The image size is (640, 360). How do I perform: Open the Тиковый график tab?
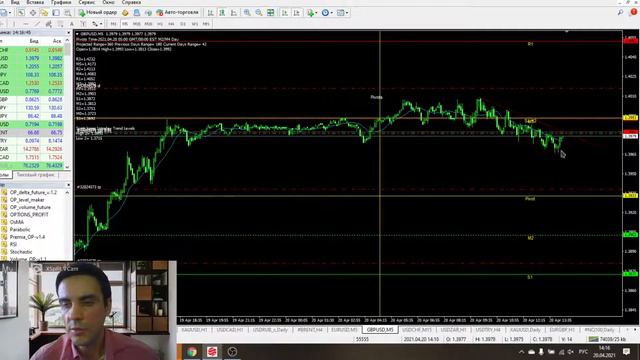pyautogui.click(x=36, y=175)
